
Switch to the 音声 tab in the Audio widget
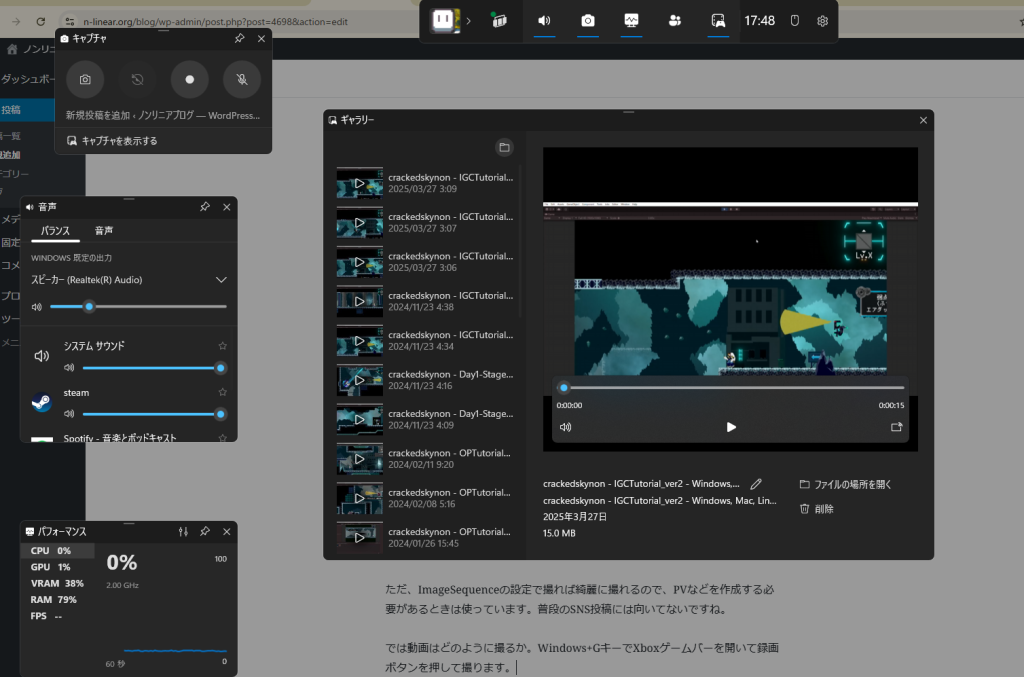point(104,230)
